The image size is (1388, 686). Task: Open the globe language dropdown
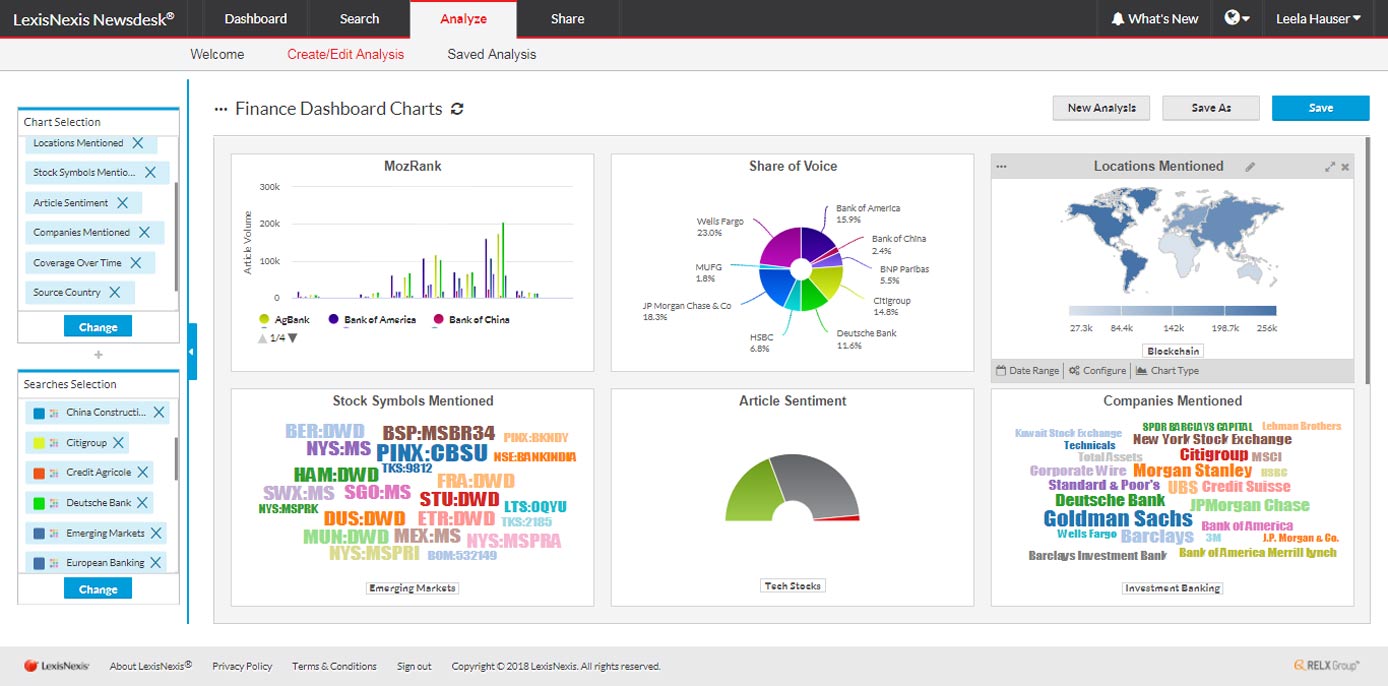[1237, 19]
